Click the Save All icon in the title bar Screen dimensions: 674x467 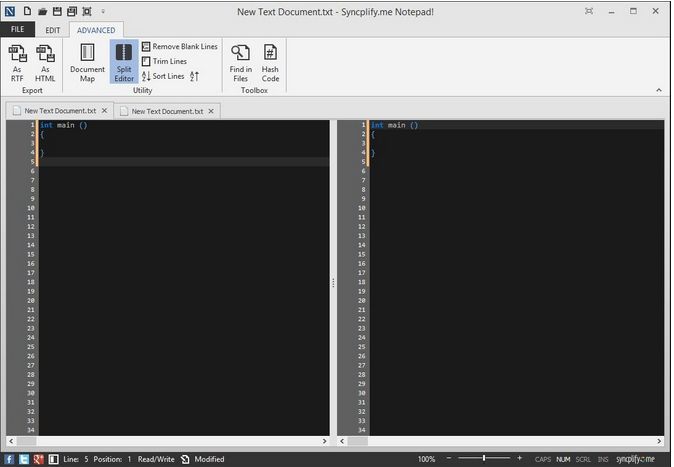[x=72, y=11]
